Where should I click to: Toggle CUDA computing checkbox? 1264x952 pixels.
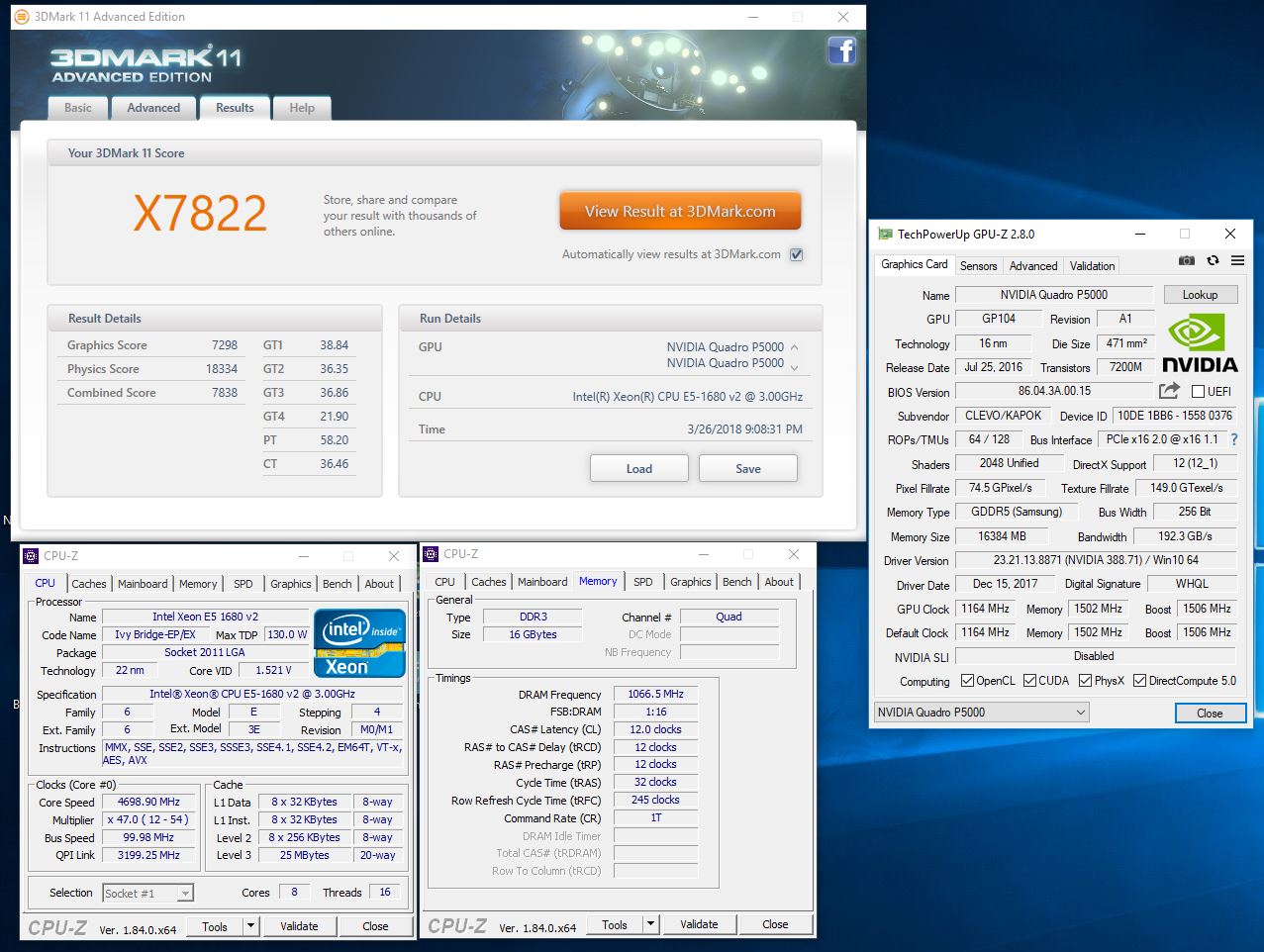[x=1029, y=681]
